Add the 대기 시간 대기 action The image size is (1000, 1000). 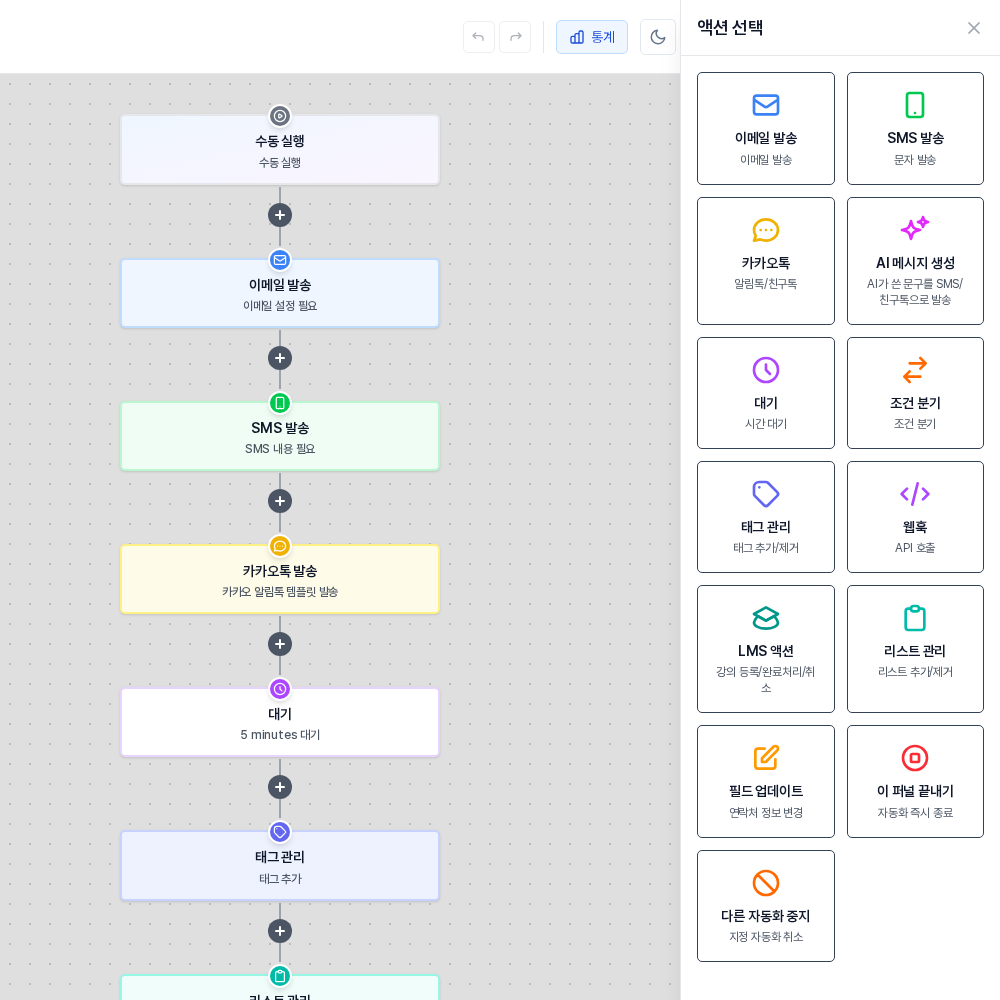765,393
